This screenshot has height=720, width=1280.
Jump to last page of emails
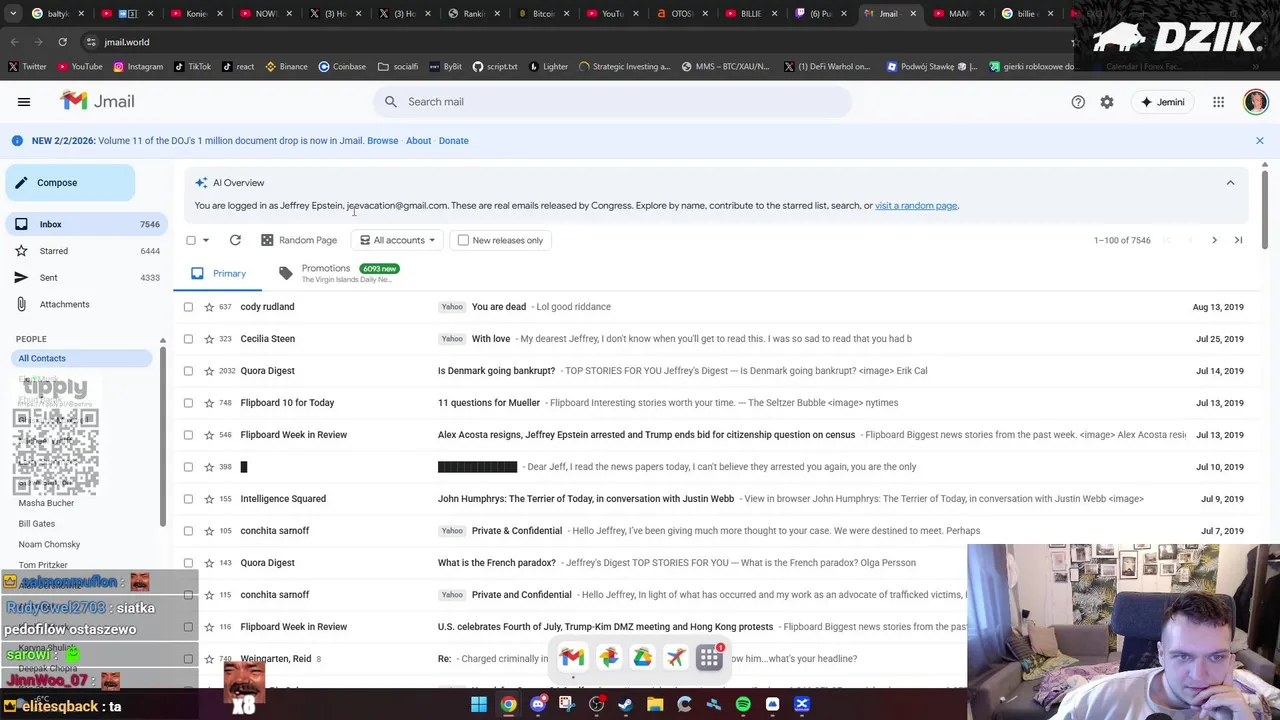(x=1238, y=240)
